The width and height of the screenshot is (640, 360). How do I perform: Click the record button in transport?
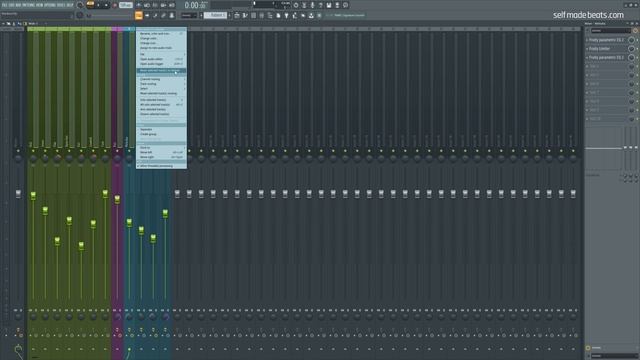pos(115,5)
